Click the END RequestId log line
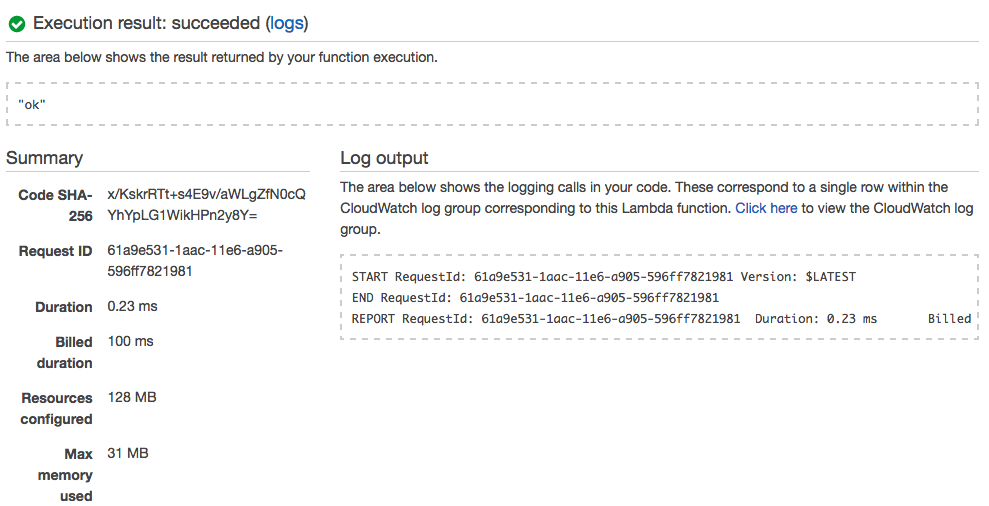Image resolution: width=989 pixels, height=506 pixels. pyautogui.click(x=535, y=298)
